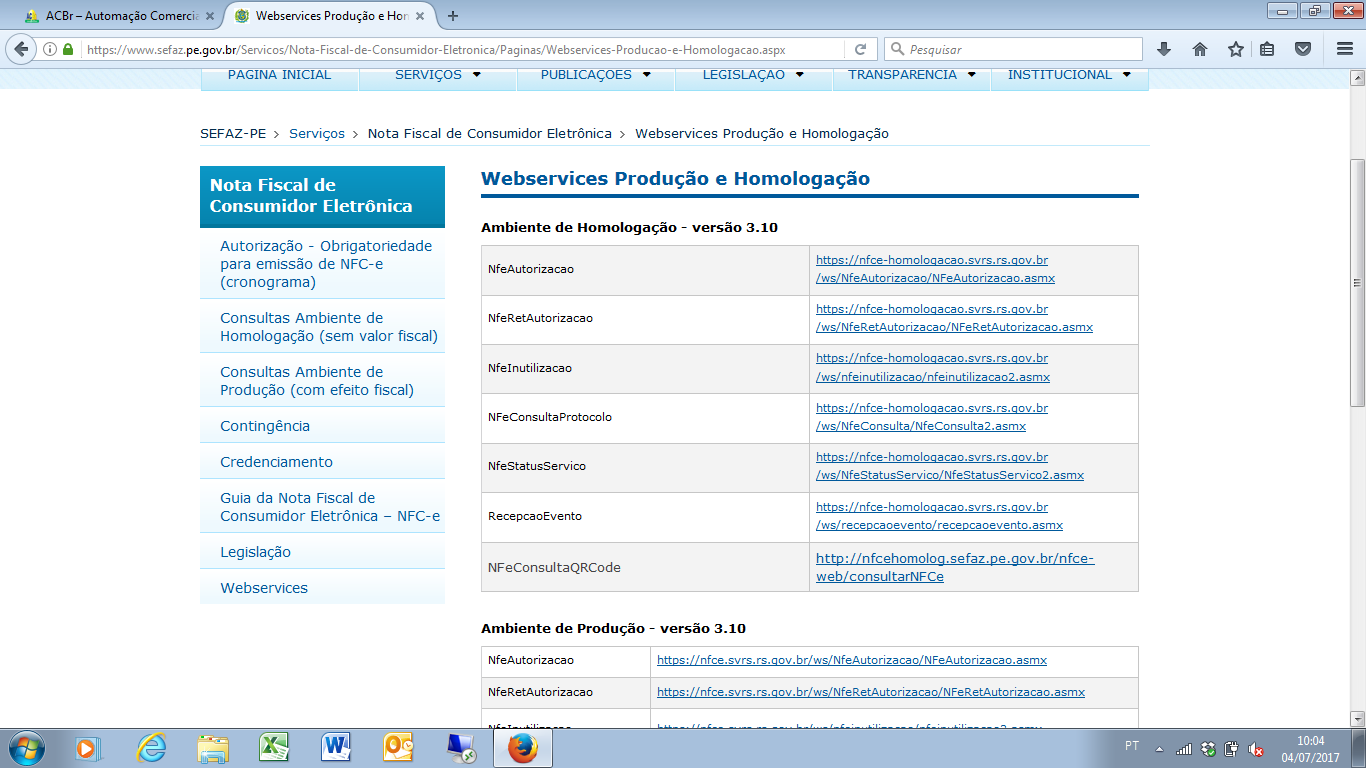
Task: Expand the TRANSPARÊNCIA dropdown menu
Action: (912, 75)
